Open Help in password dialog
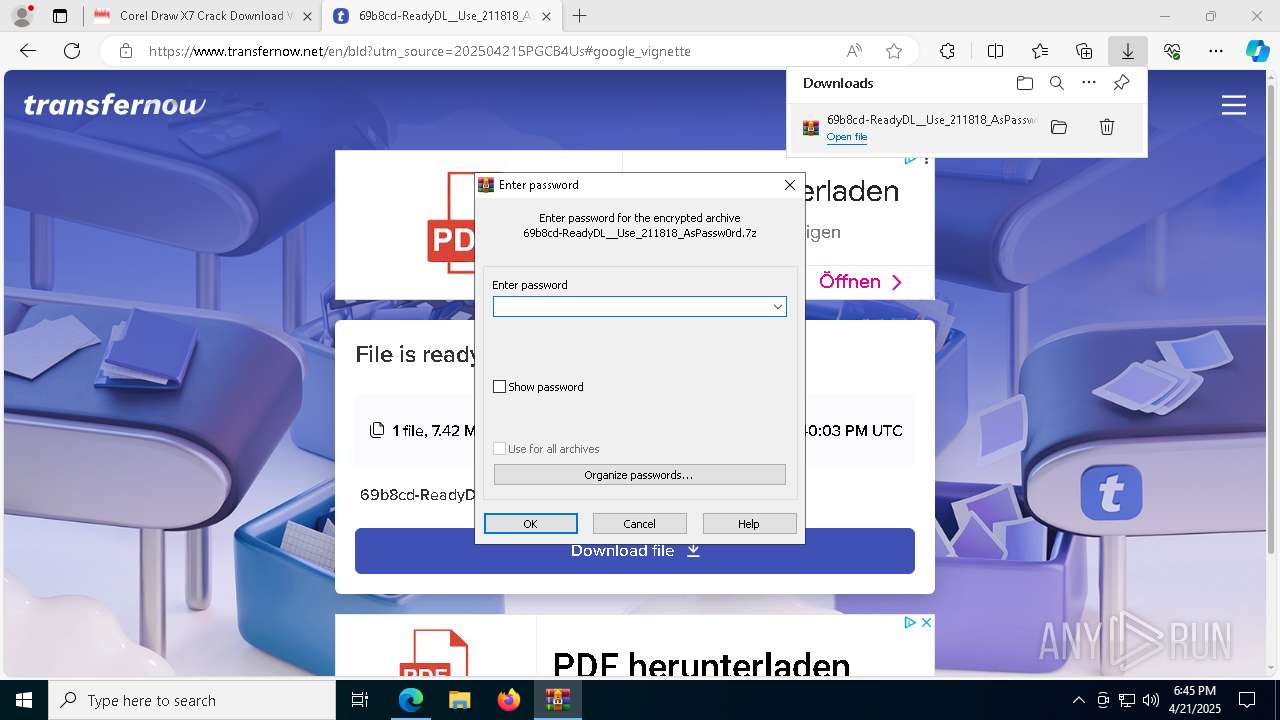The width and height of the screenshot is (1280, 720). 749,524
